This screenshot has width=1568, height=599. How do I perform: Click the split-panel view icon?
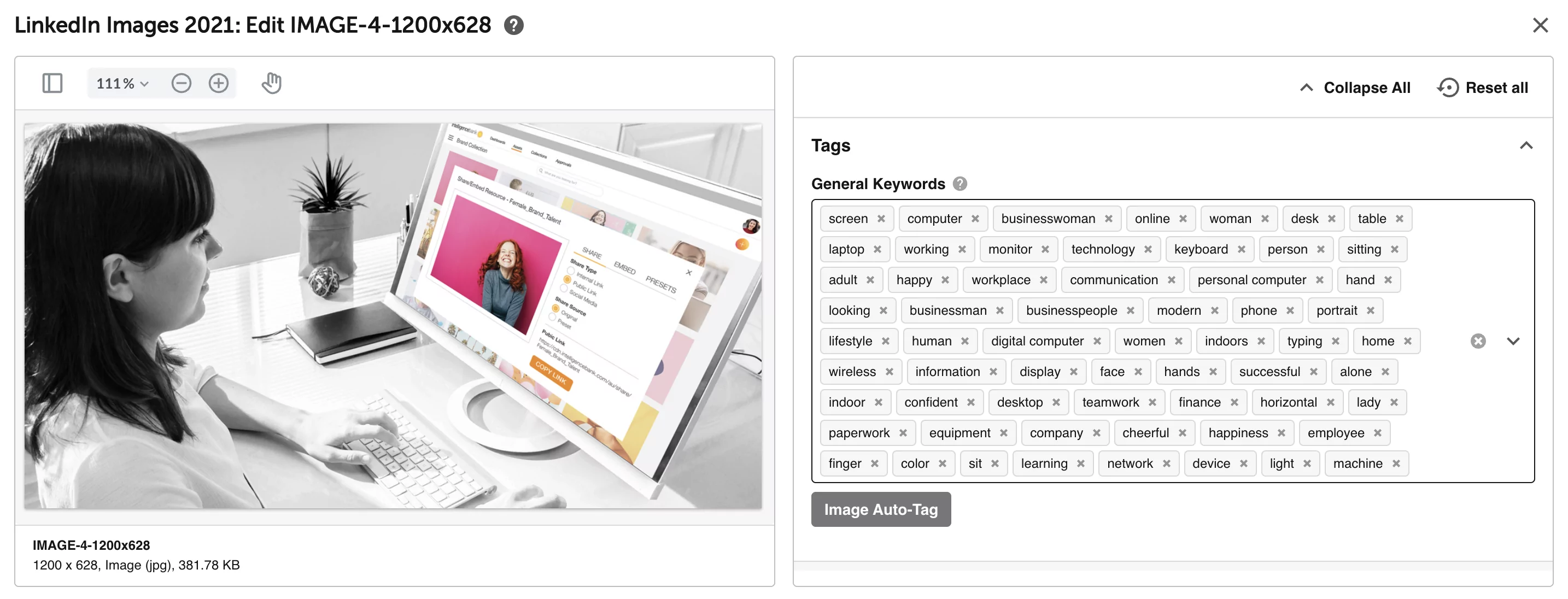click(x=51, y=83)
